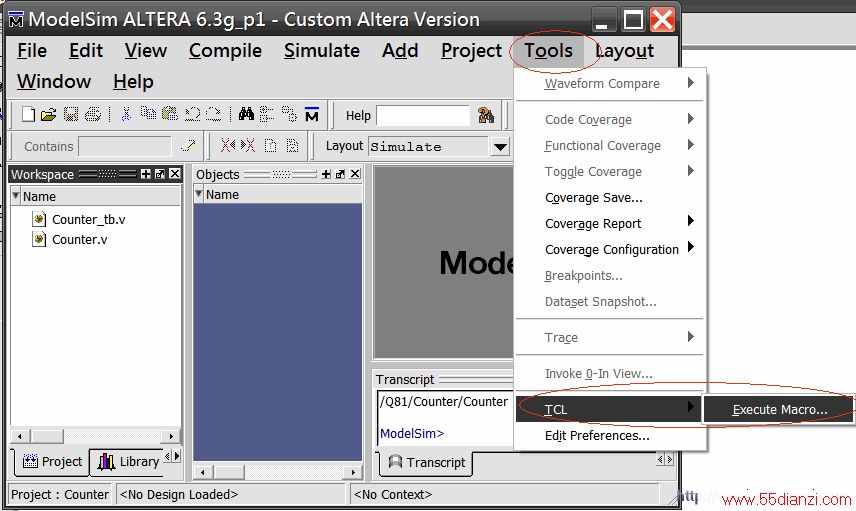
Task: Click the ModelSim M logo toolbar icon
Action: pyautogui.click(x=312, y=114)
